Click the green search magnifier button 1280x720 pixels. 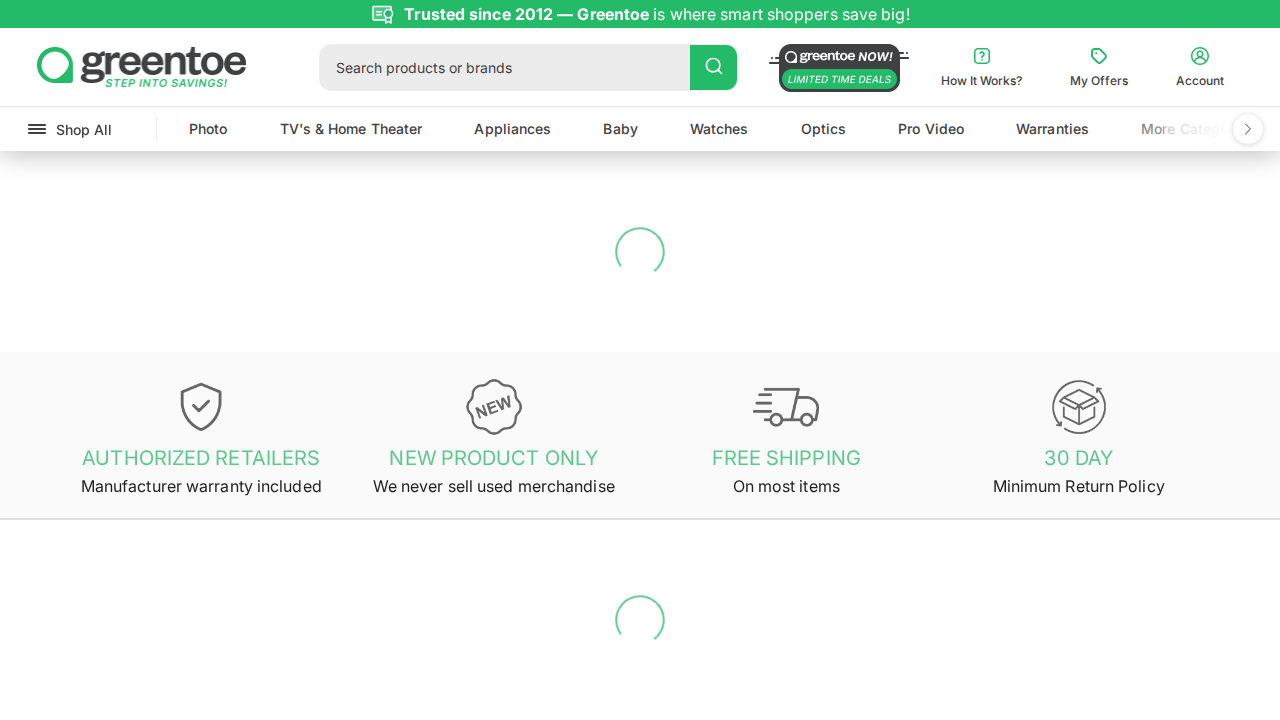[x=713, y=67]
